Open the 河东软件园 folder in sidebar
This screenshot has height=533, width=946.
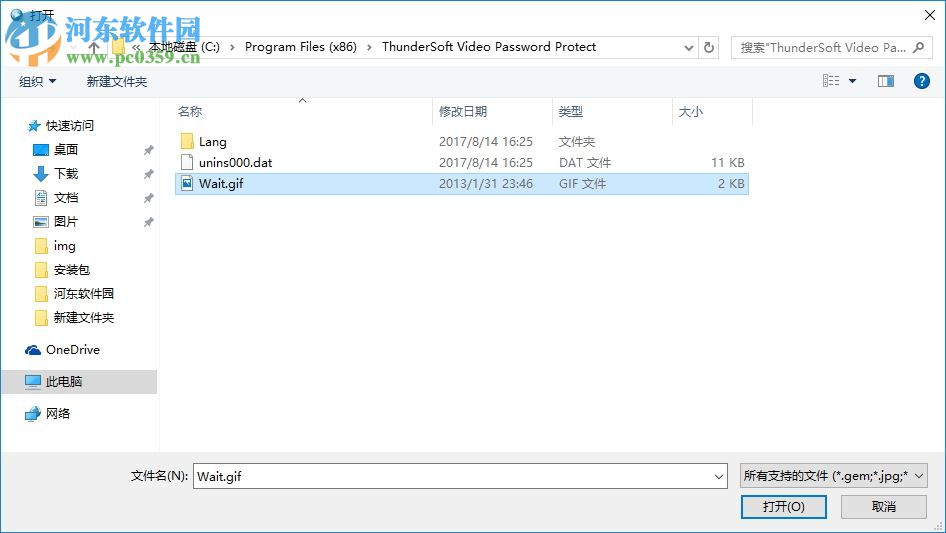pos(83,293)
